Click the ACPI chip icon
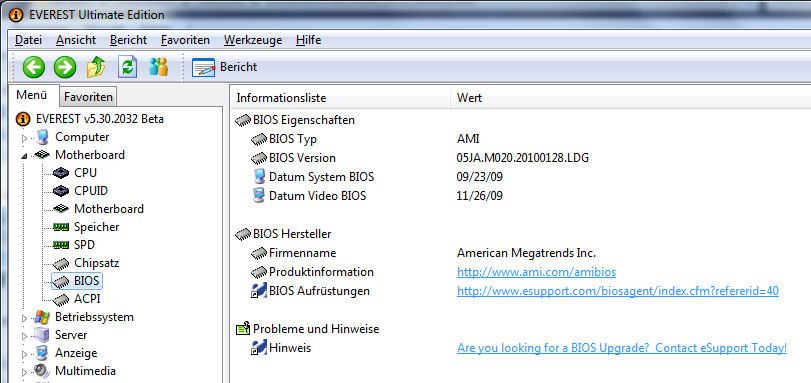Image resolution: width=811 pixels, height=383 pixels. pos(61,299)
